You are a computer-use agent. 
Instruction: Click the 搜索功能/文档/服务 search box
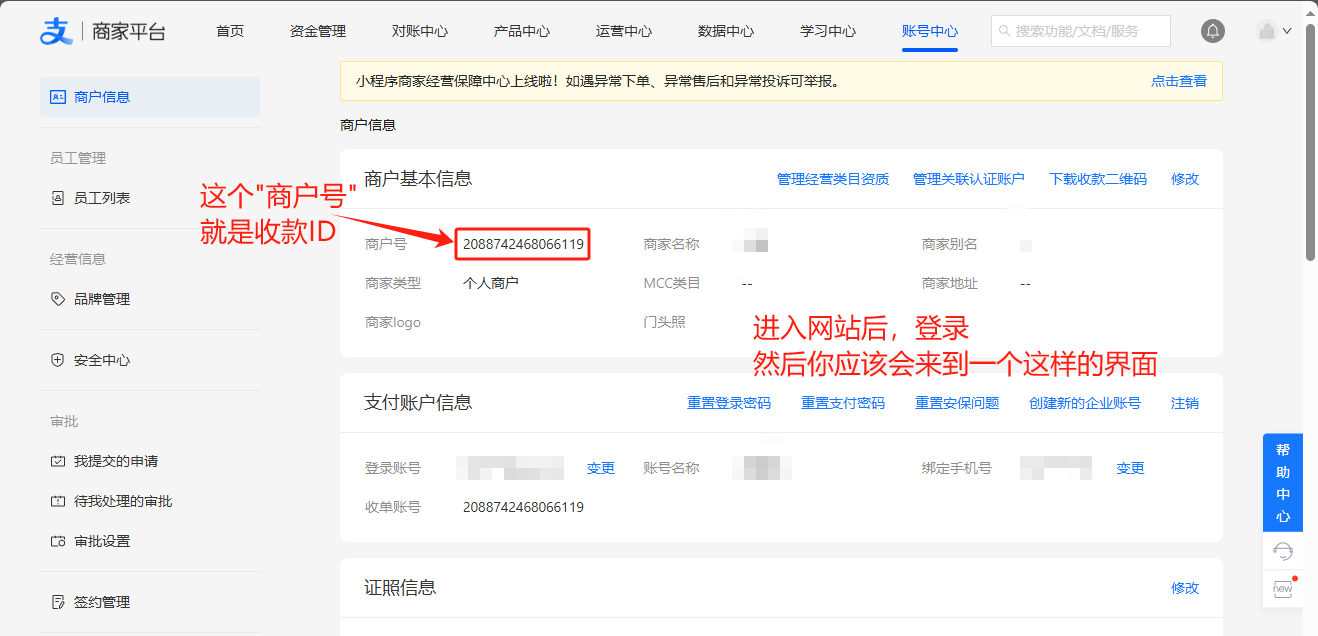tap(1080, 31)
